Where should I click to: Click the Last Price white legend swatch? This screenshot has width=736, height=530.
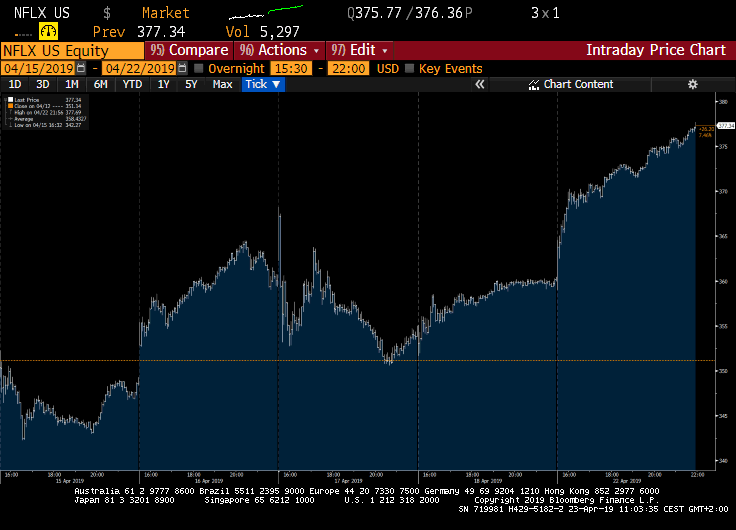coord(10,100)
